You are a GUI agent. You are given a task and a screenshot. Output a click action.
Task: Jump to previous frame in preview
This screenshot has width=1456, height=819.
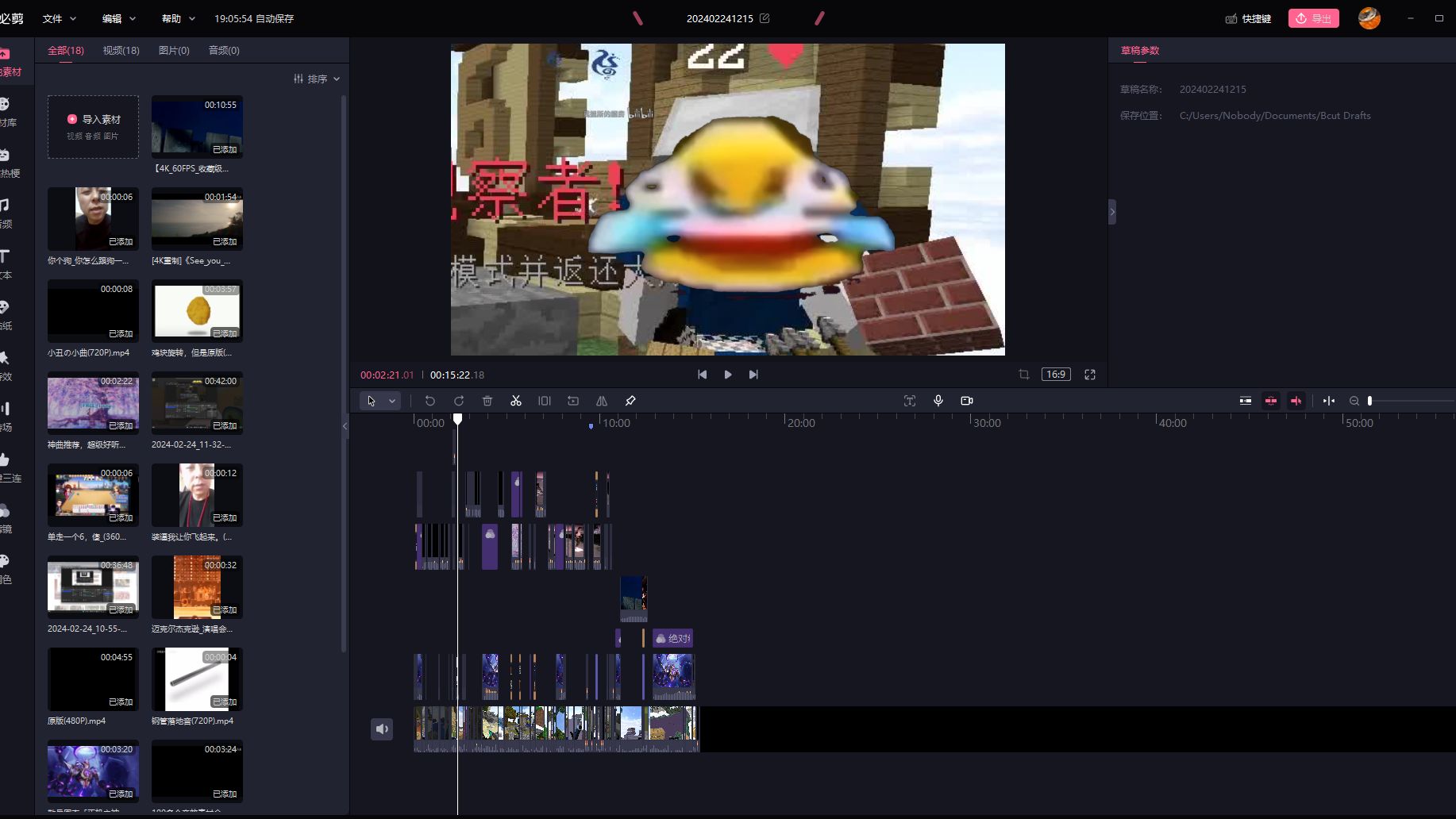click(703, 375)
